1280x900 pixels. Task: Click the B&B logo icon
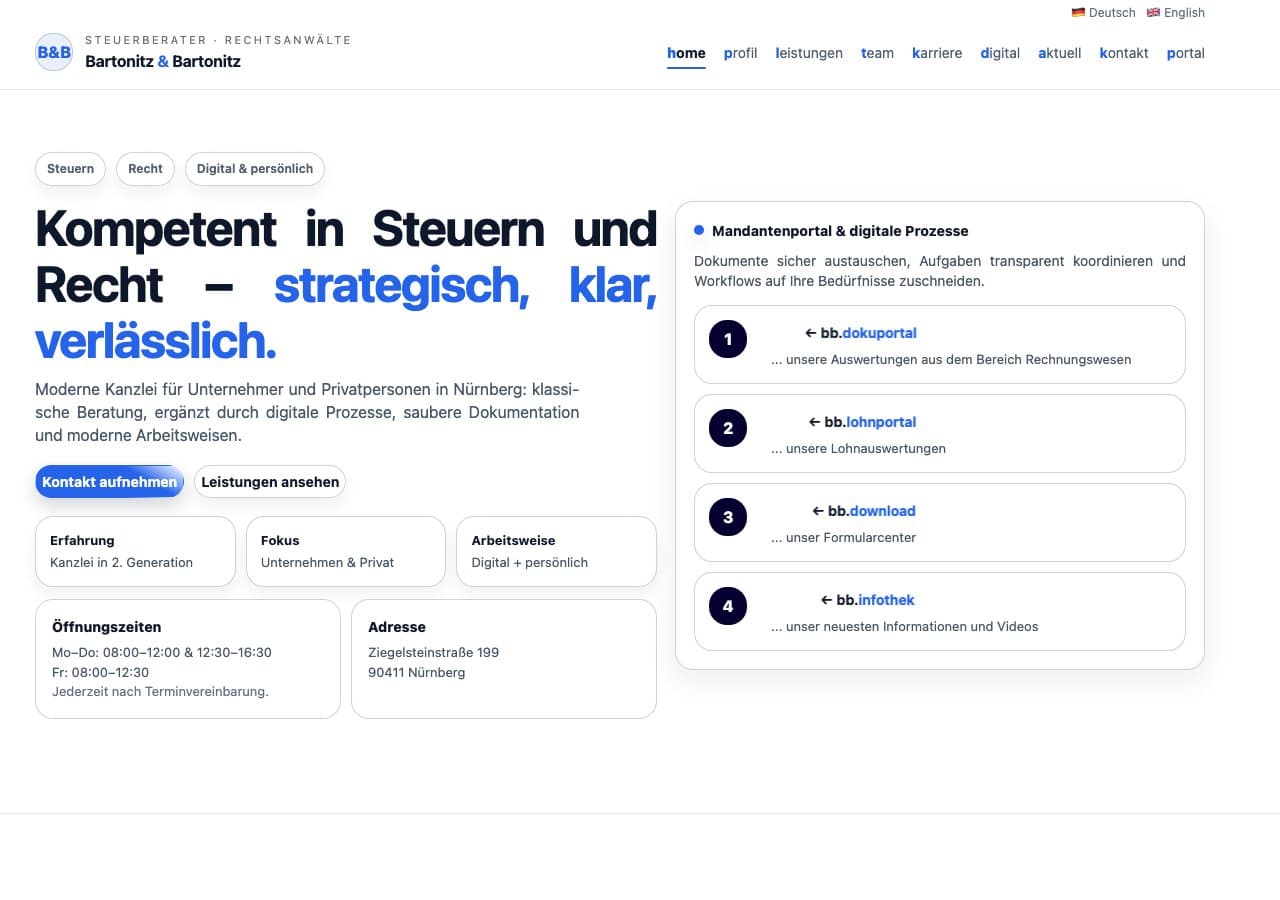coord(54,52)
